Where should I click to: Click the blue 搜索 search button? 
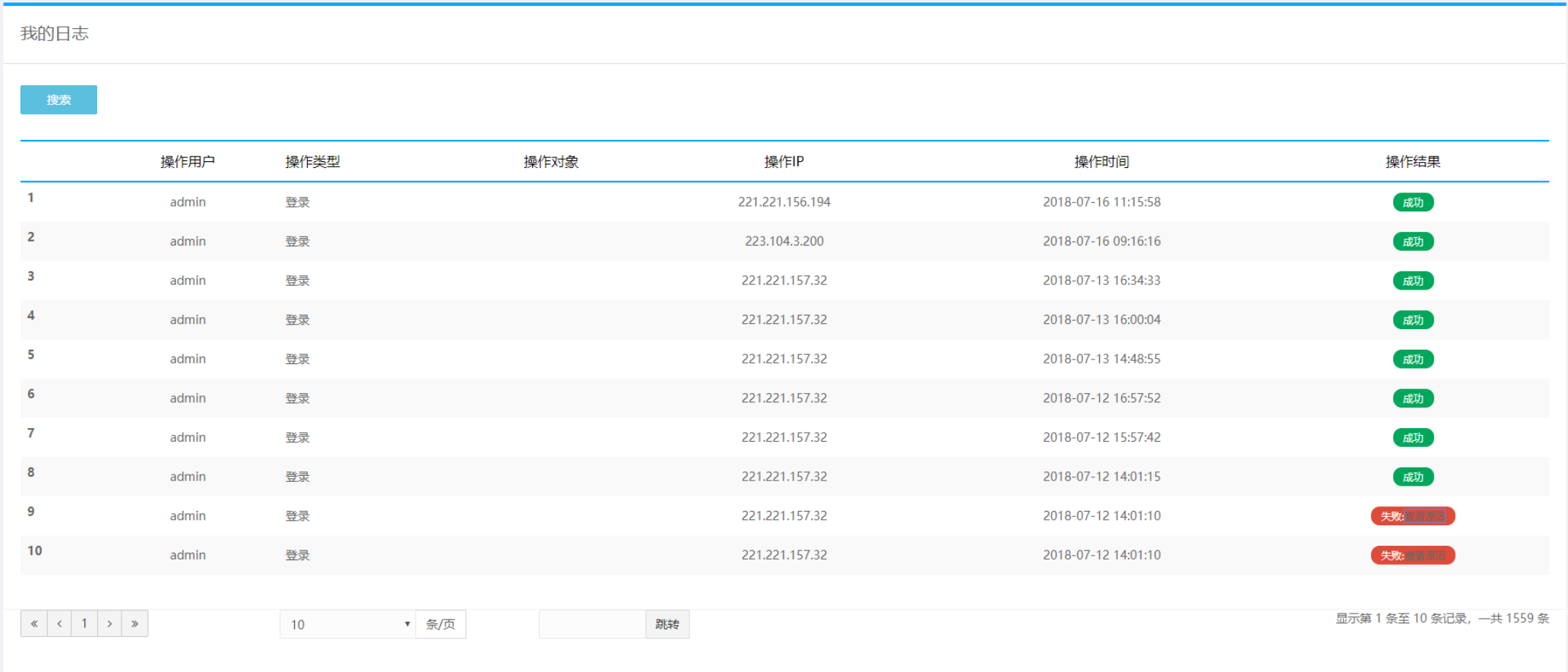(59, 100)
